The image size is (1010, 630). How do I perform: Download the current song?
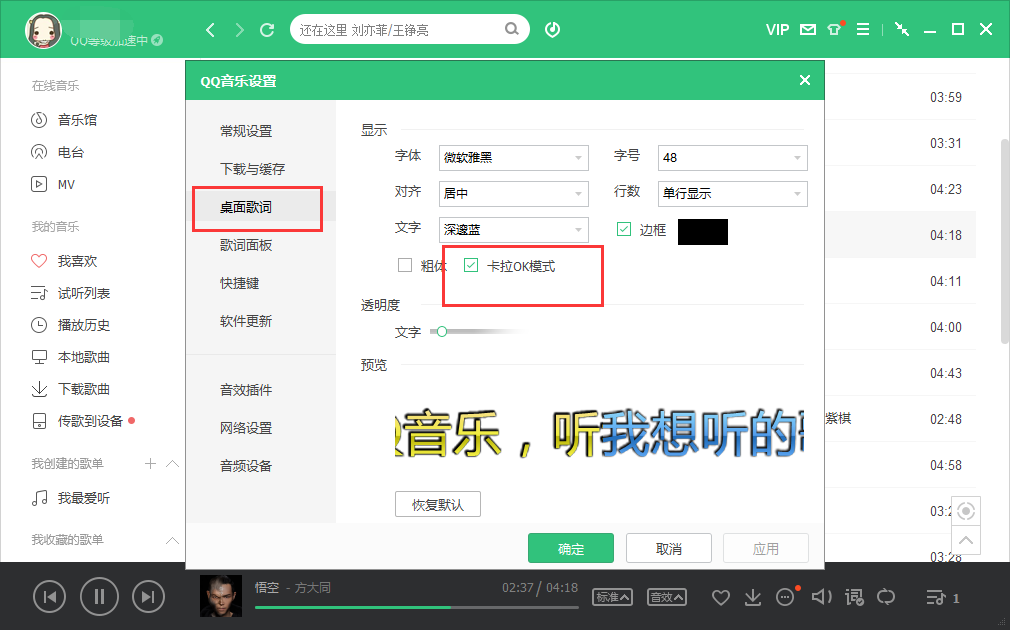pyautogui.click(x=752, y=598)
